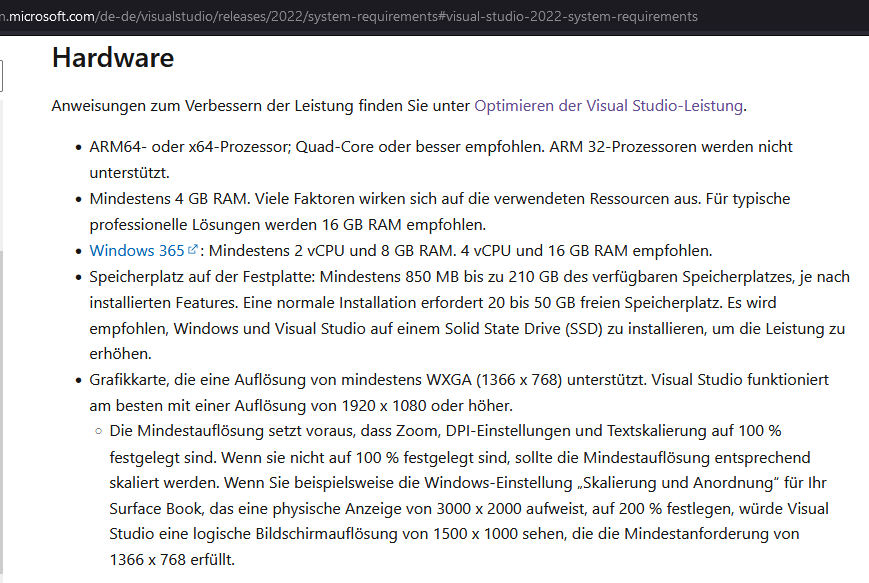Open the Optimieren der Visual Studio-Leistung link
Screen dimensions: 869x583
click(608, 106)
